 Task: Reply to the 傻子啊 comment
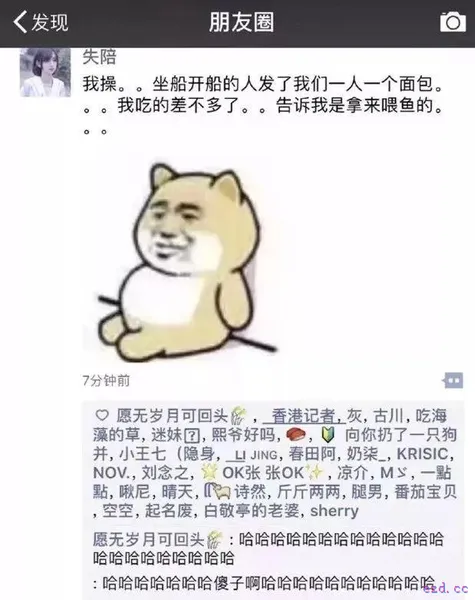[x=264, y=583]
